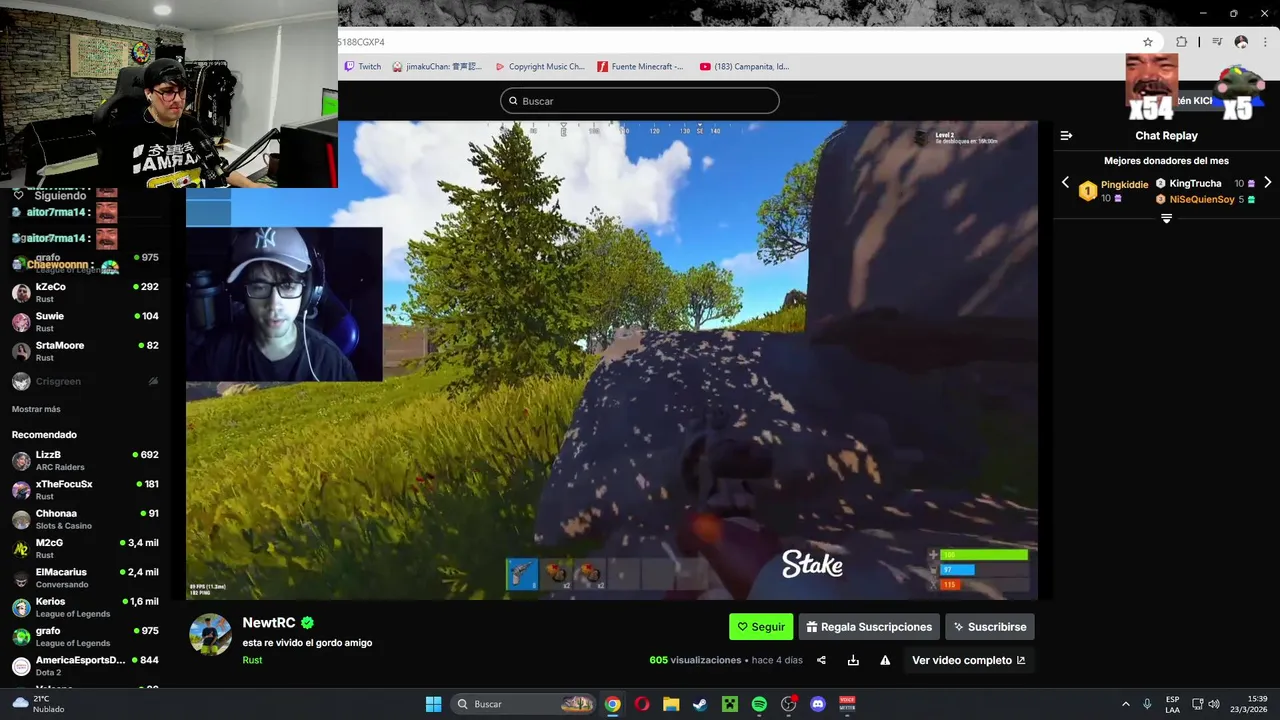The height and width of the screenshot is (720, 1280).
Task: Open Ver video completo link
Action: pos(968,660)
